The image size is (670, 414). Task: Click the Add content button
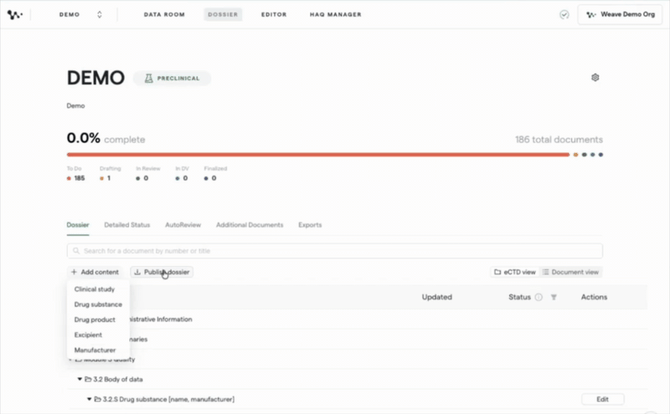coord(95,272)
